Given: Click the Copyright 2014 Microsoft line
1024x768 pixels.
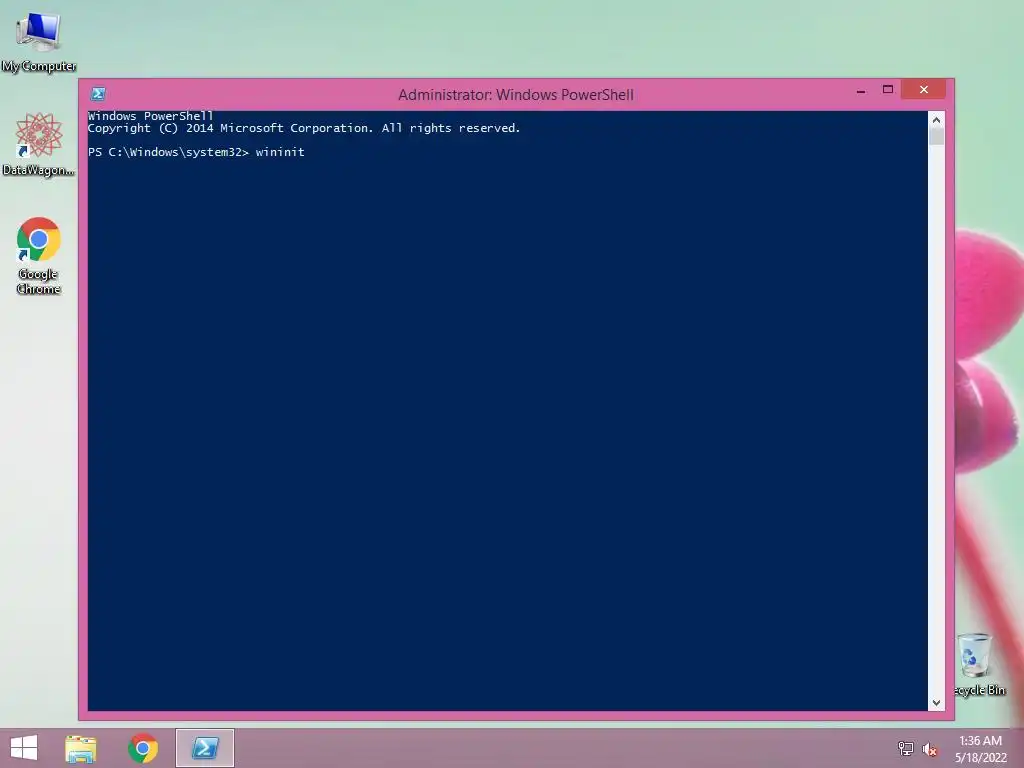Looking at the screenshot, I should 304,128.
